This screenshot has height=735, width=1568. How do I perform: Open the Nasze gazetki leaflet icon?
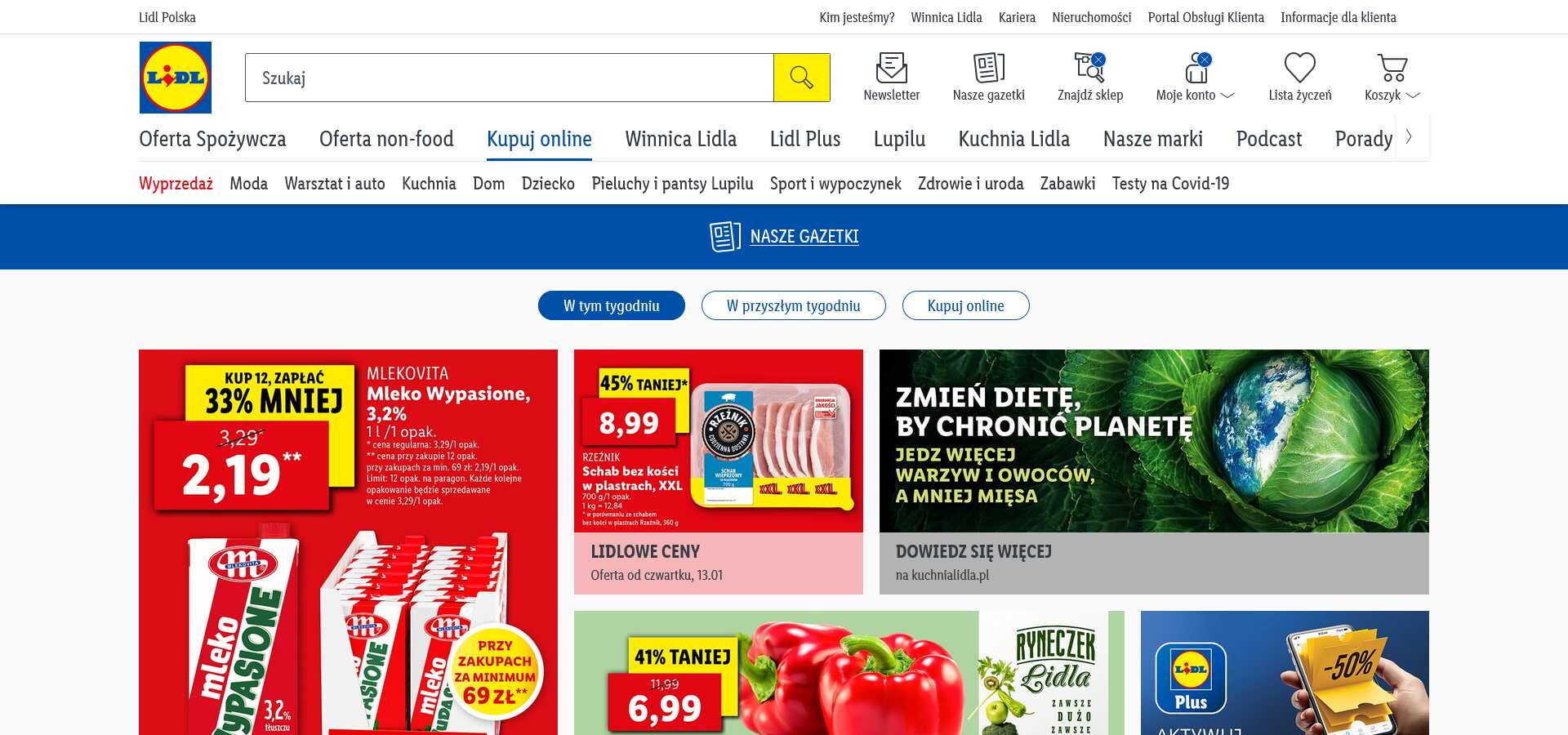click(x=989, y=68)
